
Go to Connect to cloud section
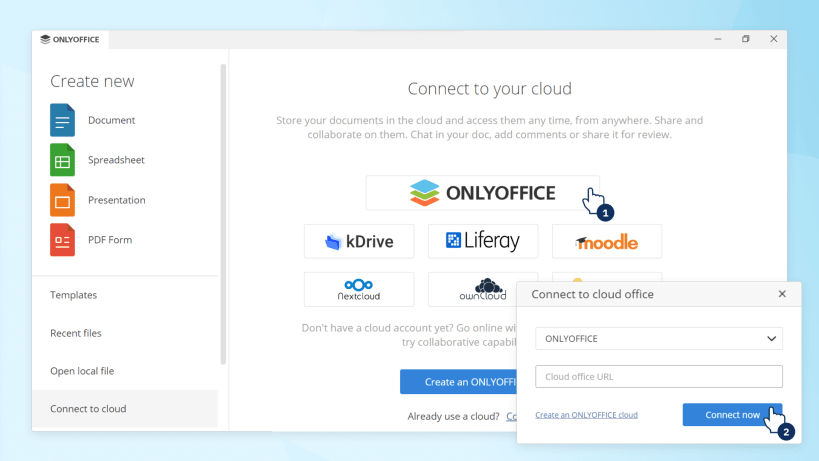point(125,409)
